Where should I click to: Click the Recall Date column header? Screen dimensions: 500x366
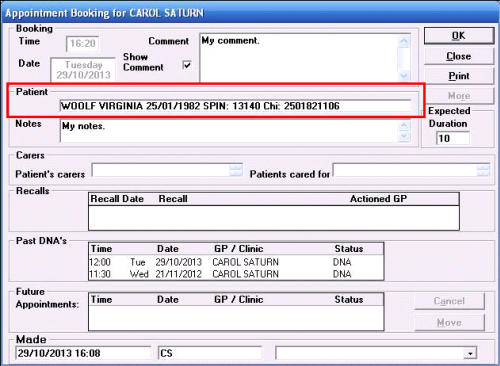click(117, 199)
